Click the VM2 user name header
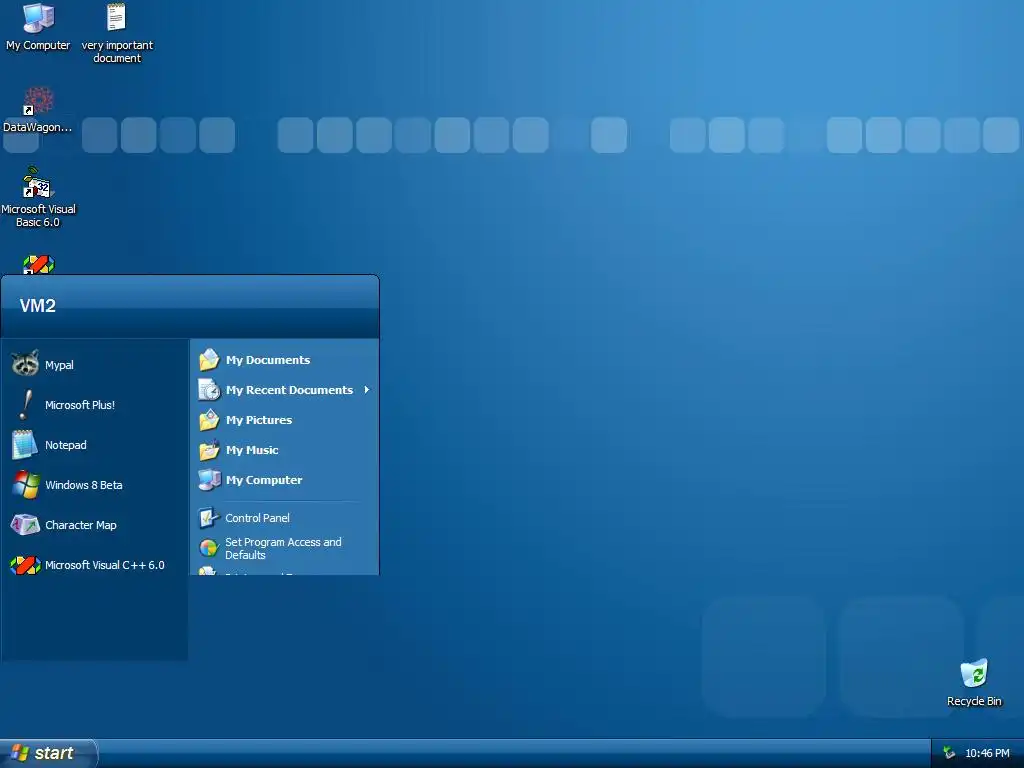 point(38,306)
